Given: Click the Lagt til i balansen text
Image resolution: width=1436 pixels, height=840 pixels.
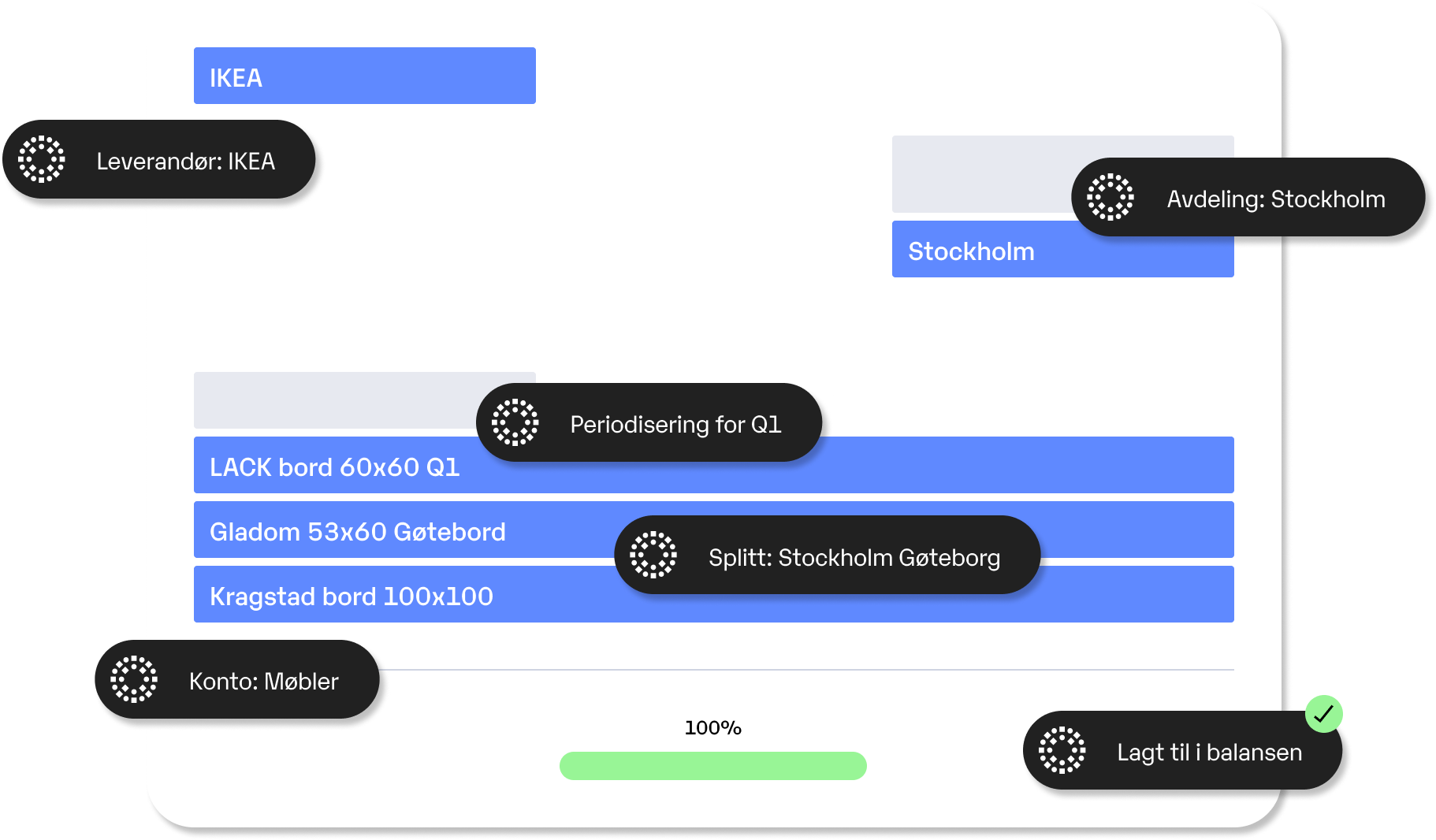Looking at the screenshot, I should [x=1210, y=753].
